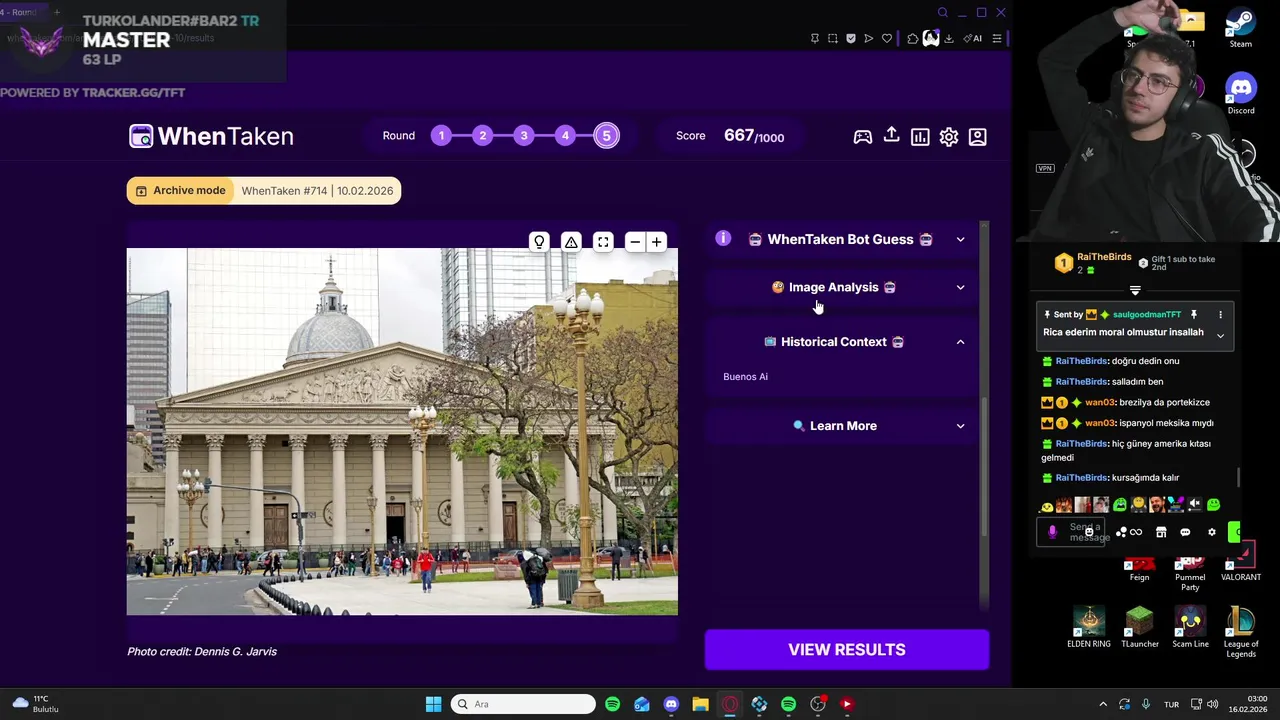
Task: Click the browser search magnifier icon
Action: [x=942, y=12]
